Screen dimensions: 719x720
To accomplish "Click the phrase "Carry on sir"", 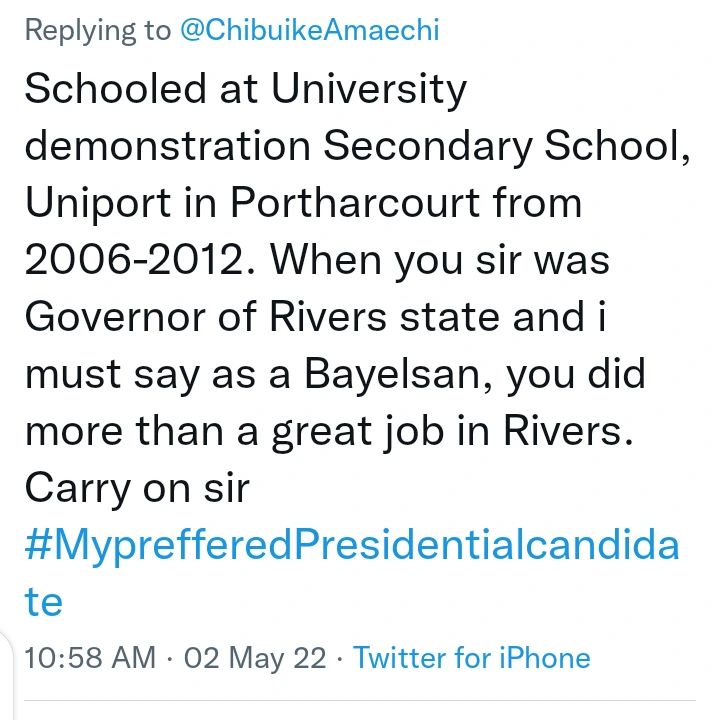I will [136, 489].
